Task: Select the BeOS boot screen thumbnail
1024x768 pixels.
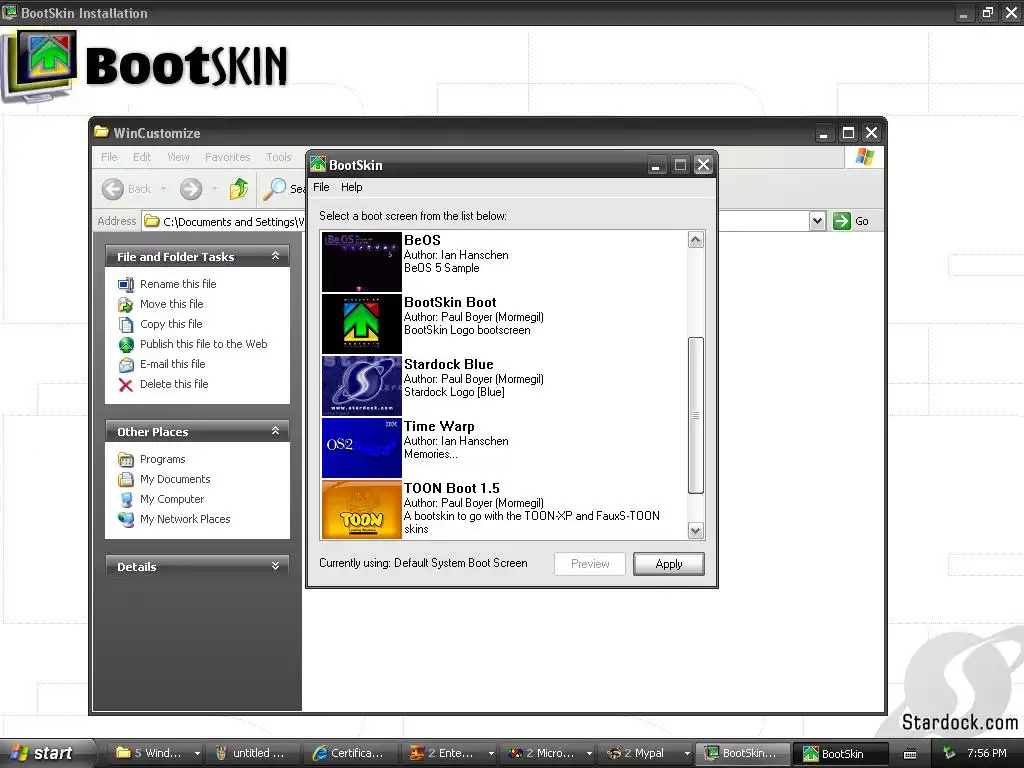Action: 361,262
